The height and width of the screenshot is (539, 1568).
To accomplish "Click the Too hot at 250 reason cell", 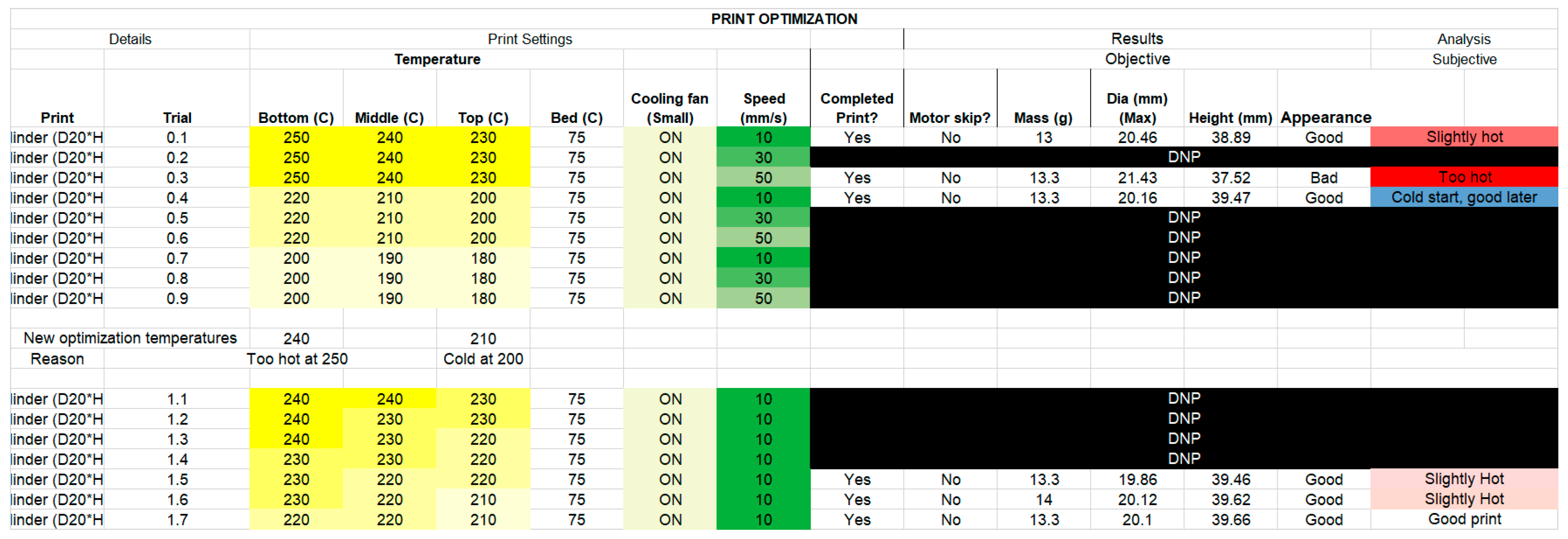I will tap(297, 359).
